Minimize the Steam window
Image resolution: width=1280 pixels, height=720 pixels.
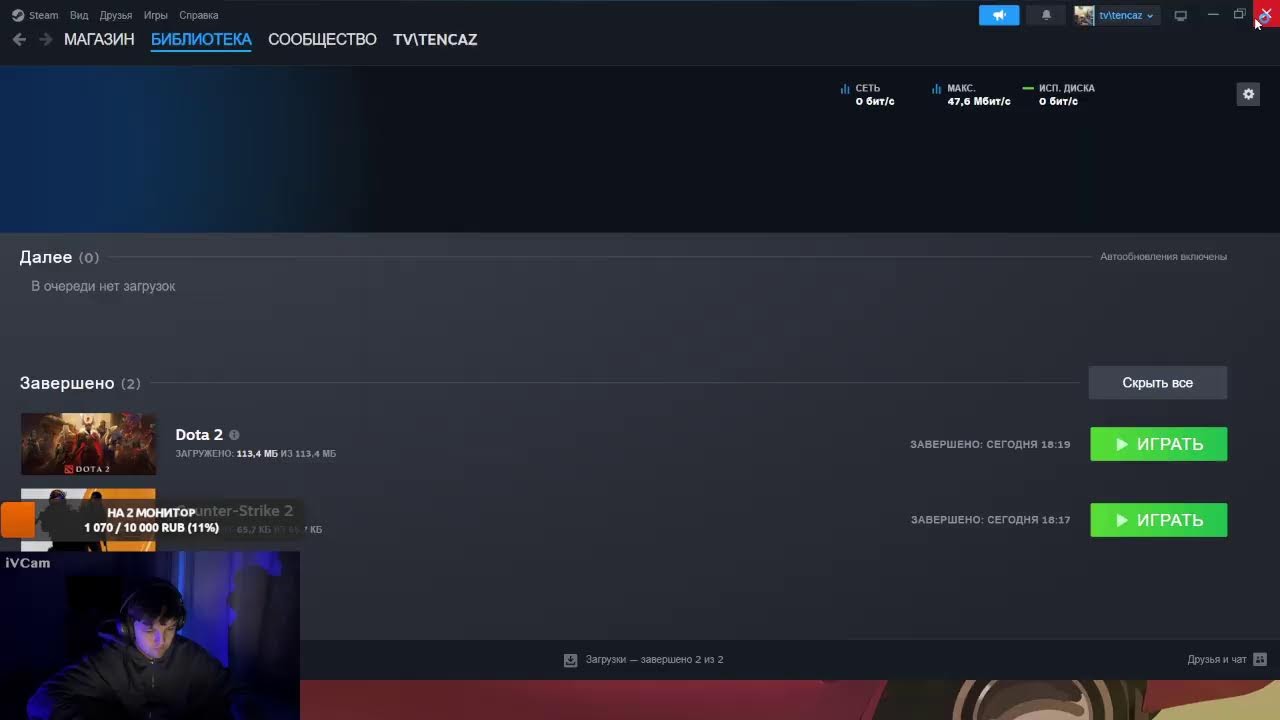point(1213,14)
